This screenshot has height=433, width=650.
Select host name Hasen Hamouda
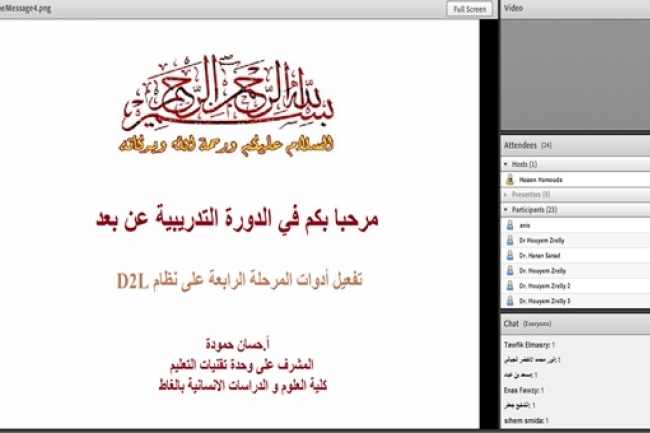541,180
